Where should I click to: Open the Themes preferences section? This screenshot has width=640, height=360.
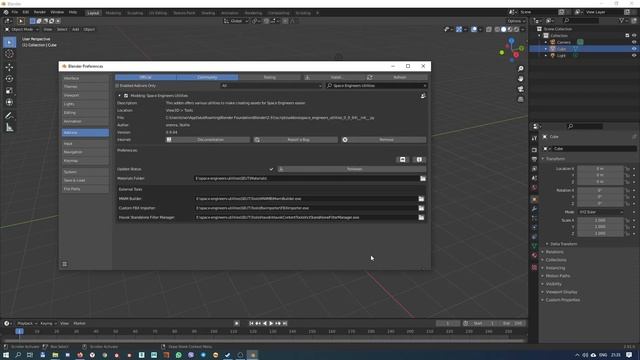coord(85,87)
